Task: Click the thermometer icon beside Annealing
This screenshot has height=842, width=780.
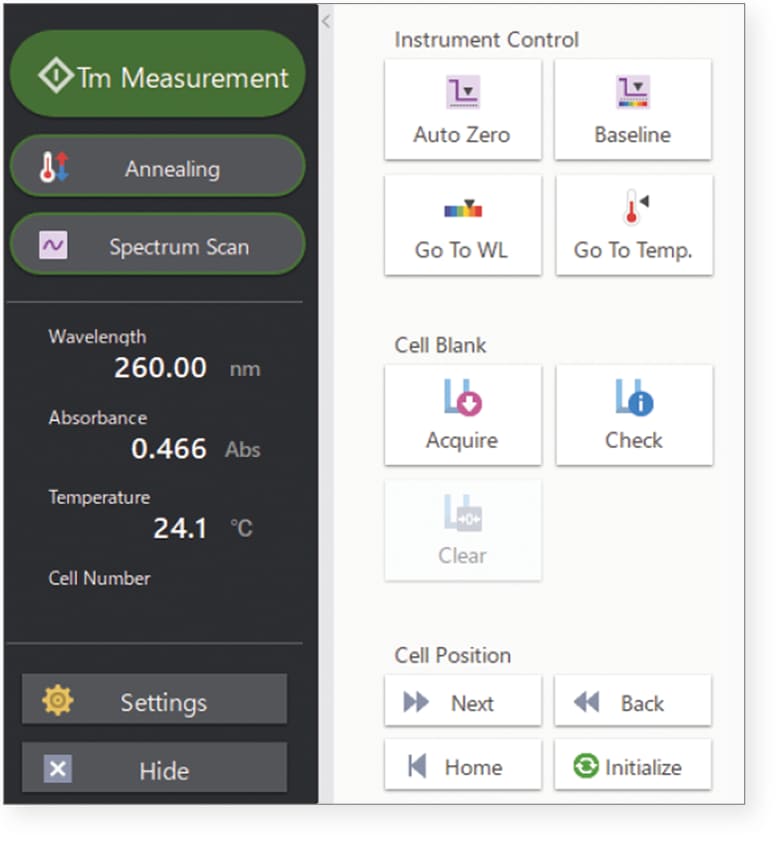Action: click(54, 166)
